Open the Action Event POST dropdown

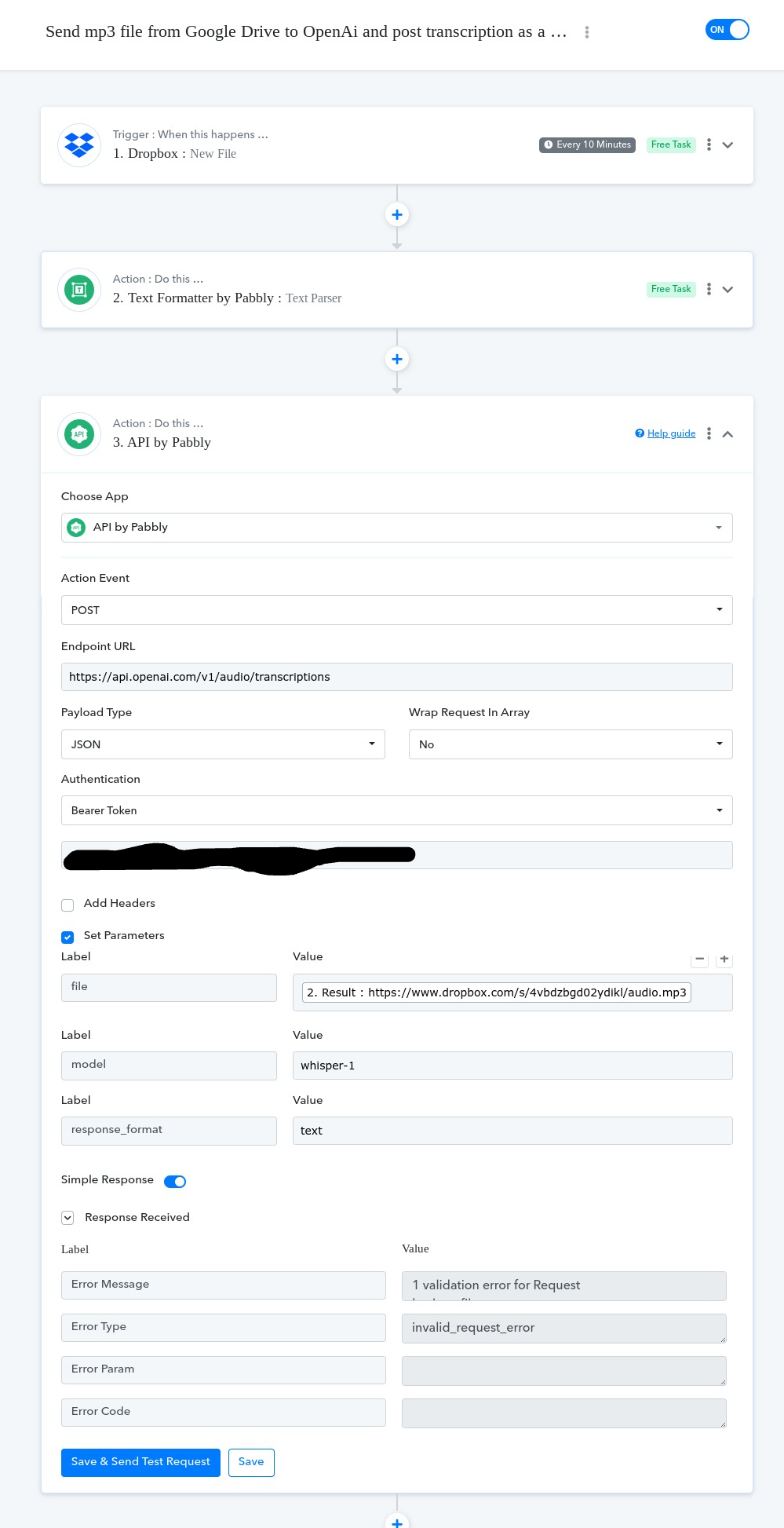[x=397, y=610]
